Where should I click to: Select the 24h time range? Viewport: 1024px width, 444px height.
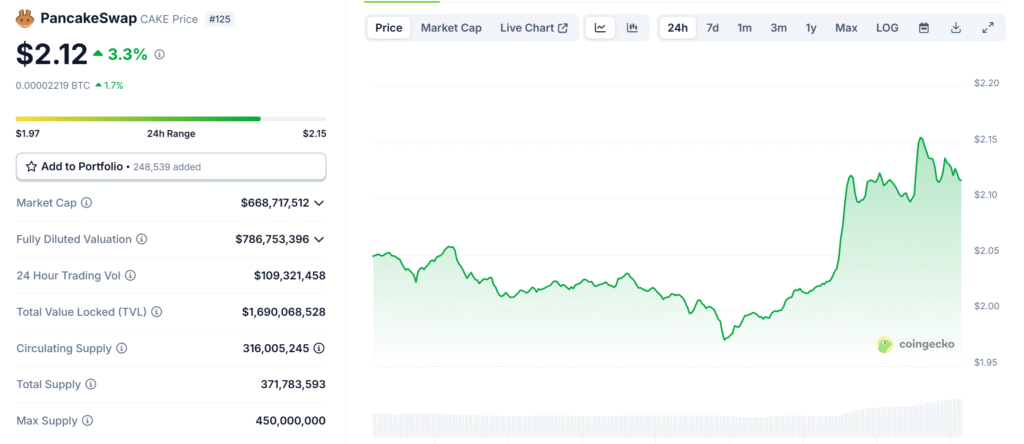[677, 28]
